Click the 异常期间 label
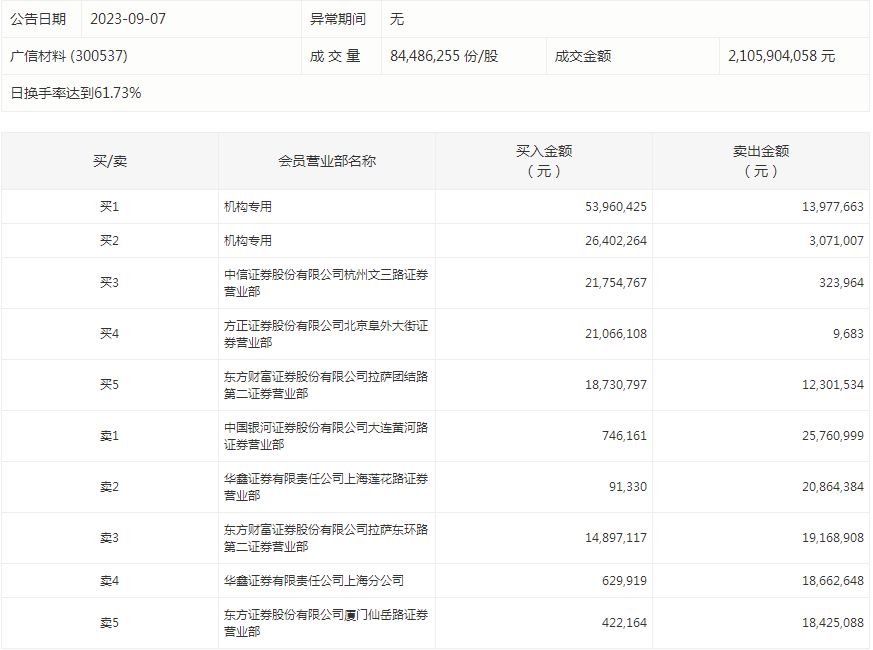This screenshot has height=650, width=873. pos(338,19)
